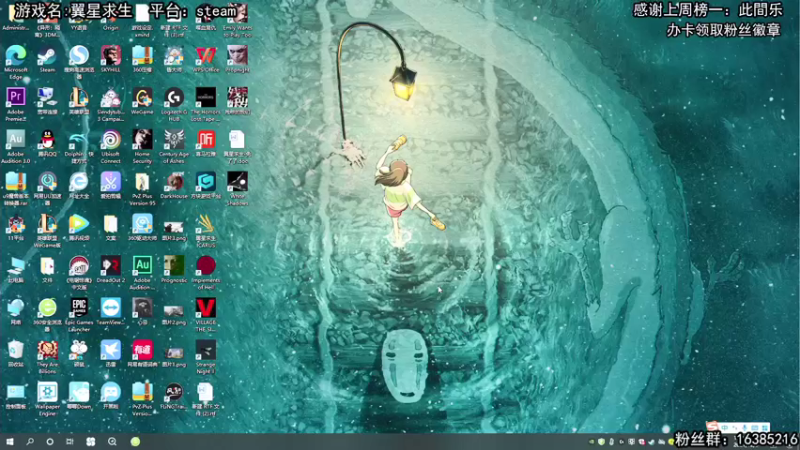Launch the Prognostic game shortcut
Viewport: 800px width, 450px height.
click(174, 265)
